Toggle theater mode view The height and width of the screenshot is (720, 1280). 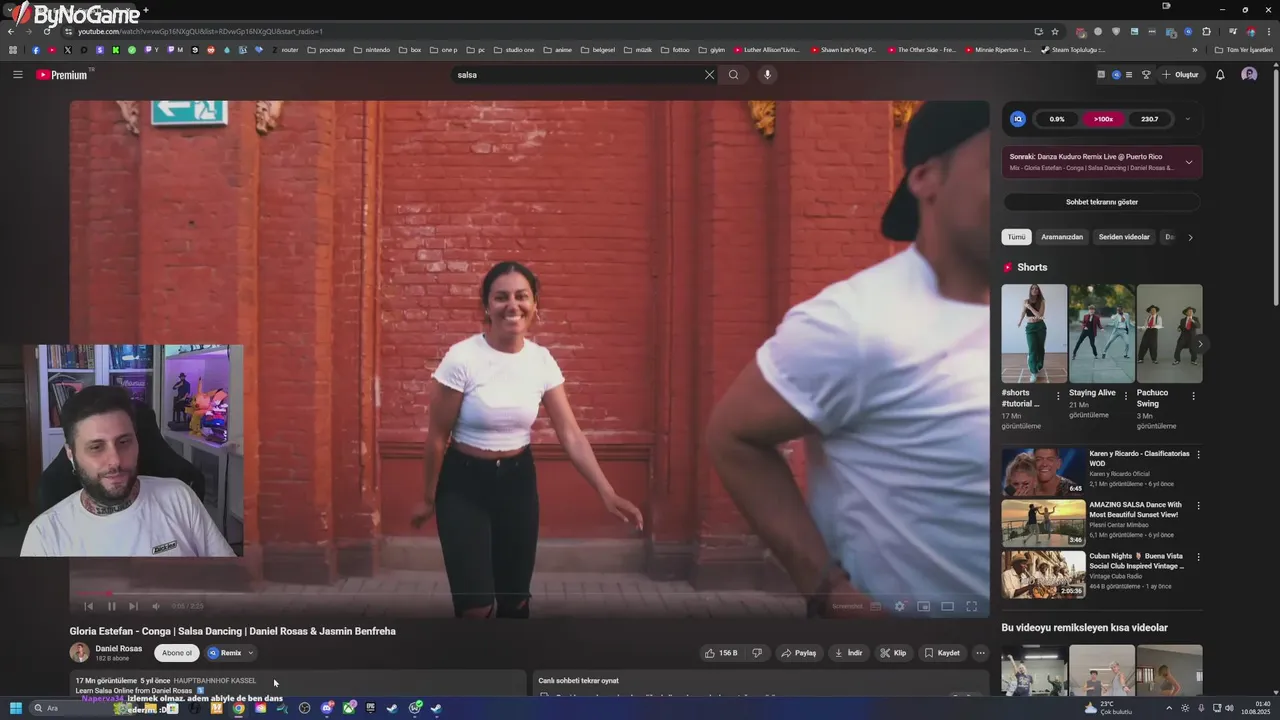(x=947, y=606)
